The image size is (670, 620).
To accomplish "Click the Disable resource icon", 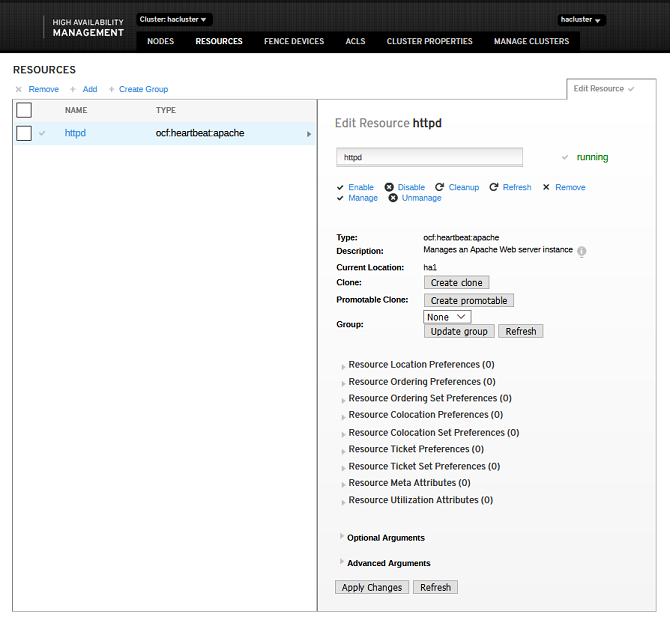I will [x=390, y=187].
